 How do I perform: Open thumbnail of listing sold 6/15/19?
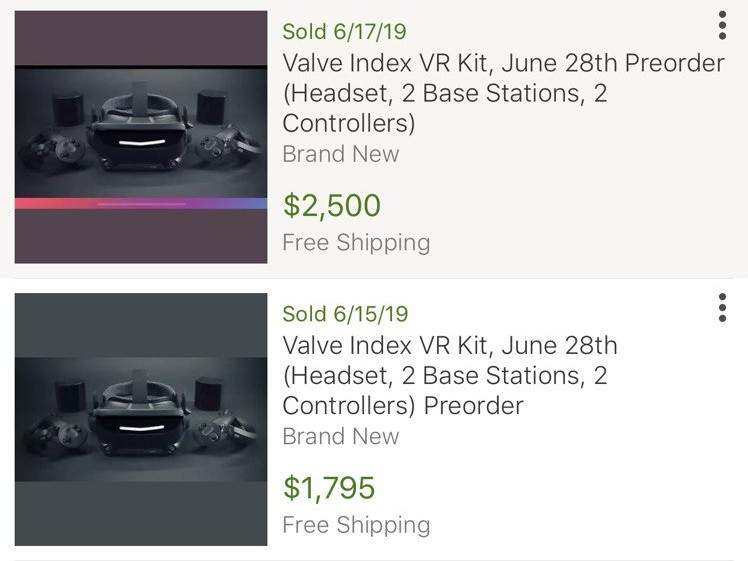[x=141, y=419]
